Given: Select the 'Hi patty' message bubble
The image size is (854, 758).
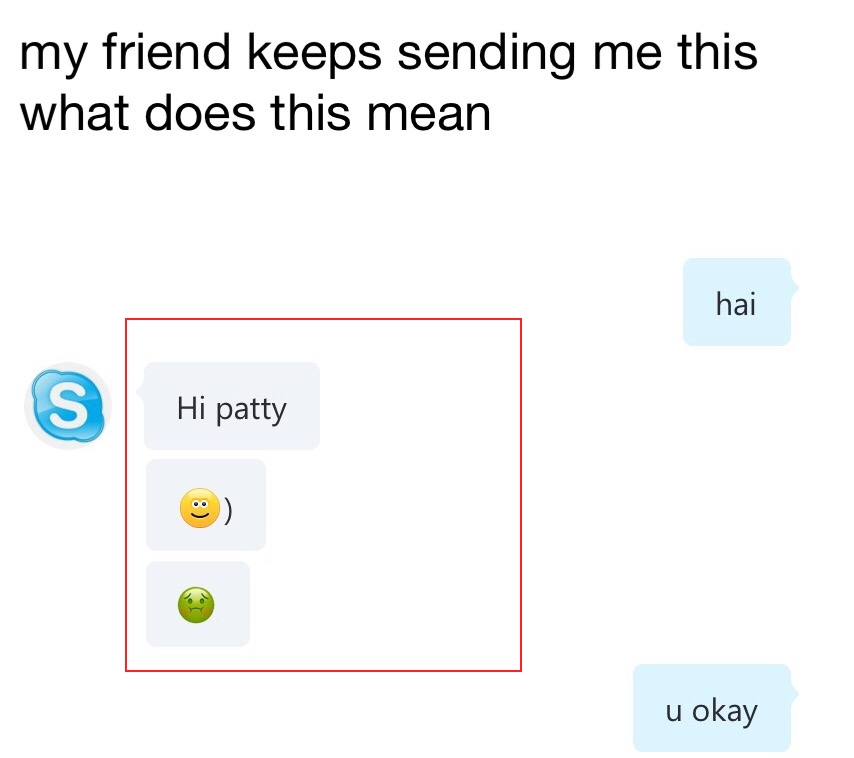Looking at the screenshot, I should point(232,406).
